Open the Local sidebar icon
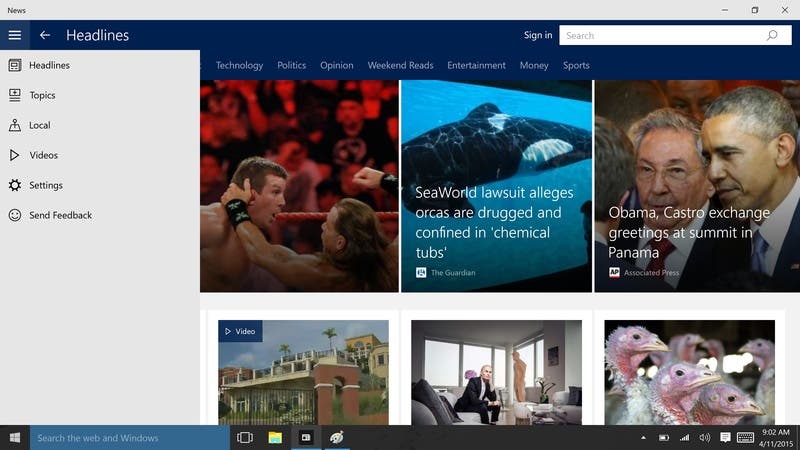This screenshot has width=800, height=450. point(15,125)
